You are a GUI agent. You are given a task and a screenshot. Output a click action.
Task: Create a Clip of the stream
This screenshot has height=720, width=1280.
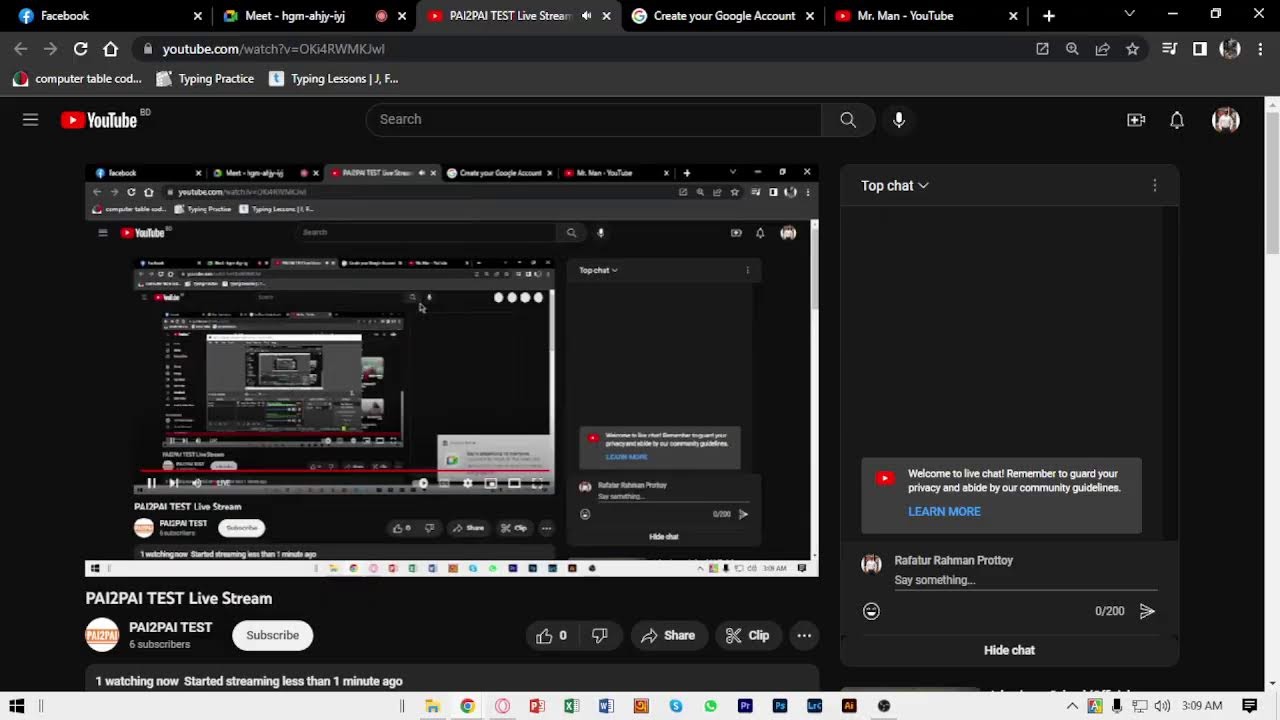(747, 636)
